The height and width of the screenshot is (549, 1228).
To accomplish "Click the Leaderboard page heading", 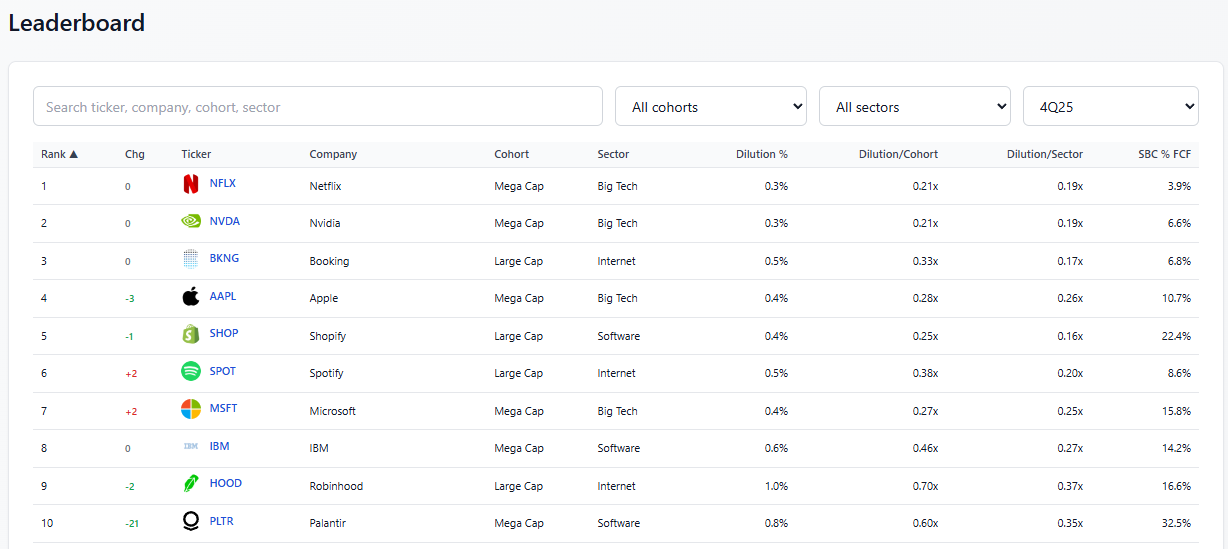I will coord(77,22).
